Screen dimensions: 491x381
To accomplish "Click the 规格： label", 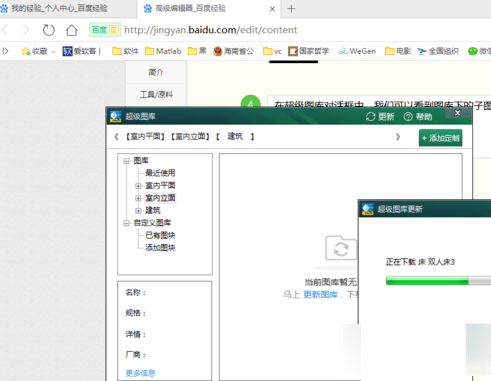I will pyautogui.click(x=136, y=313).
